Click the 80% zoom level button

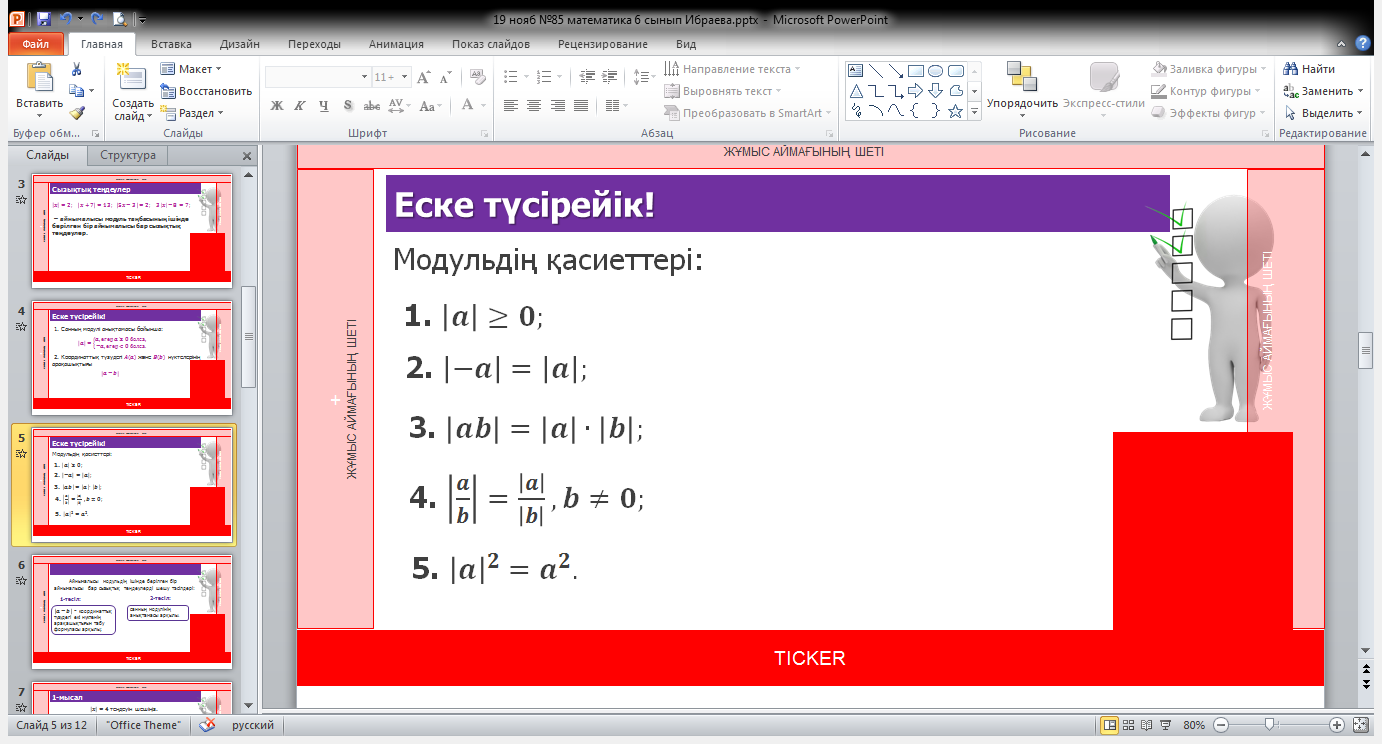point(1195,725)
